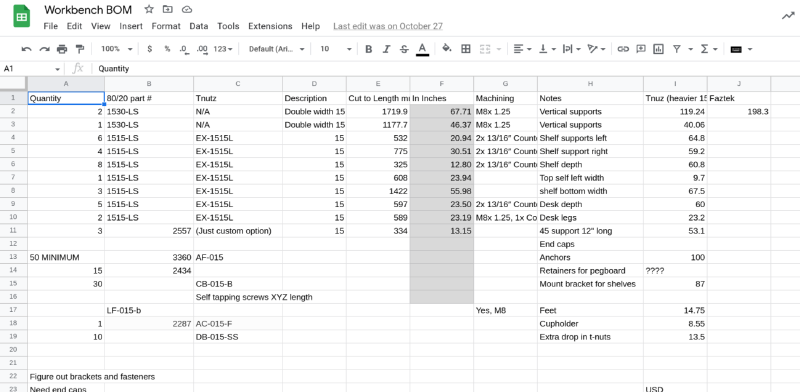The height and width of the screenshot is (392, 800).
Task: Toggle strikethrough formatting
Action: [404, 49]
